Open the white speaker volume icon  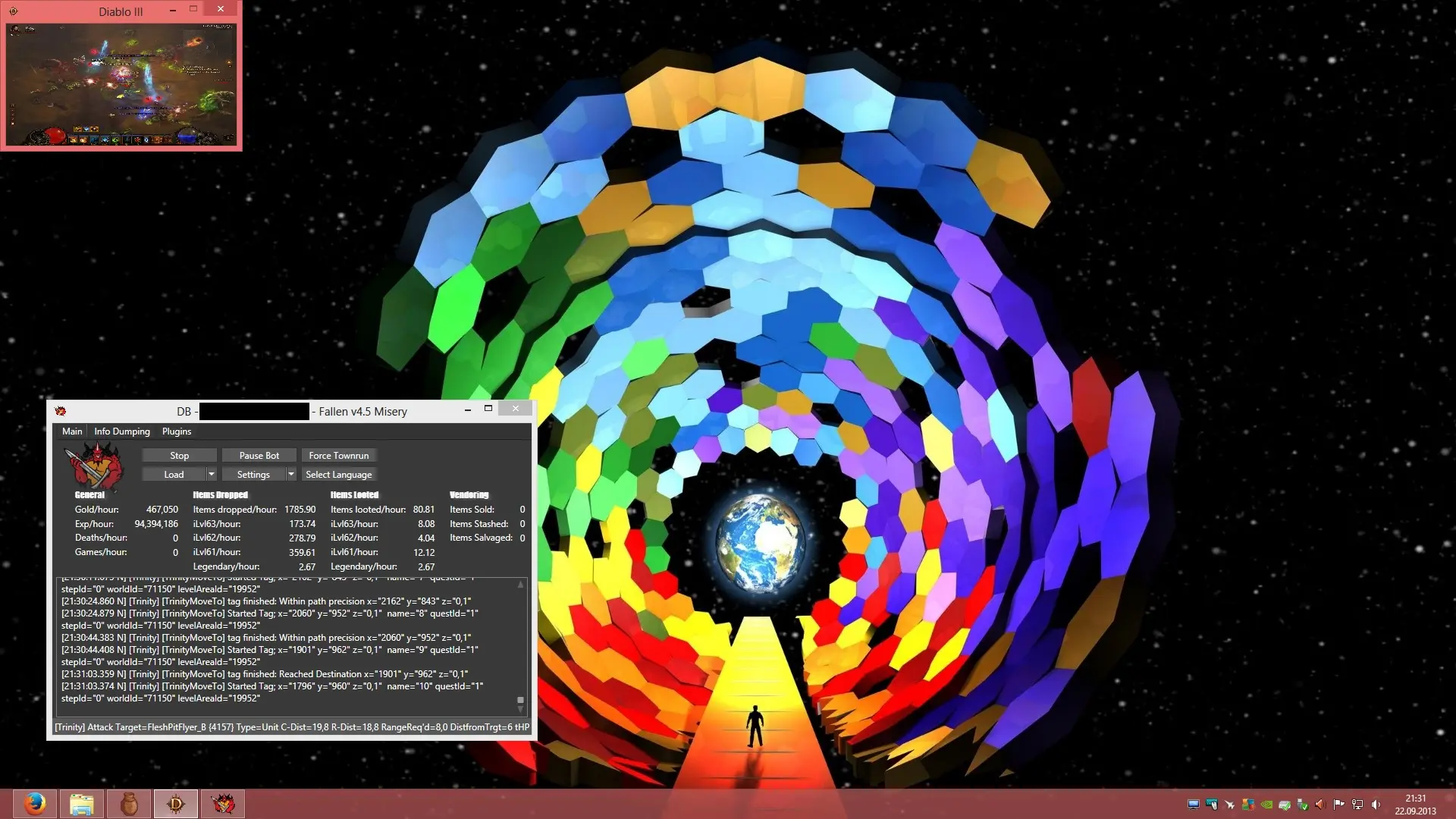[x=1376, y=805]
